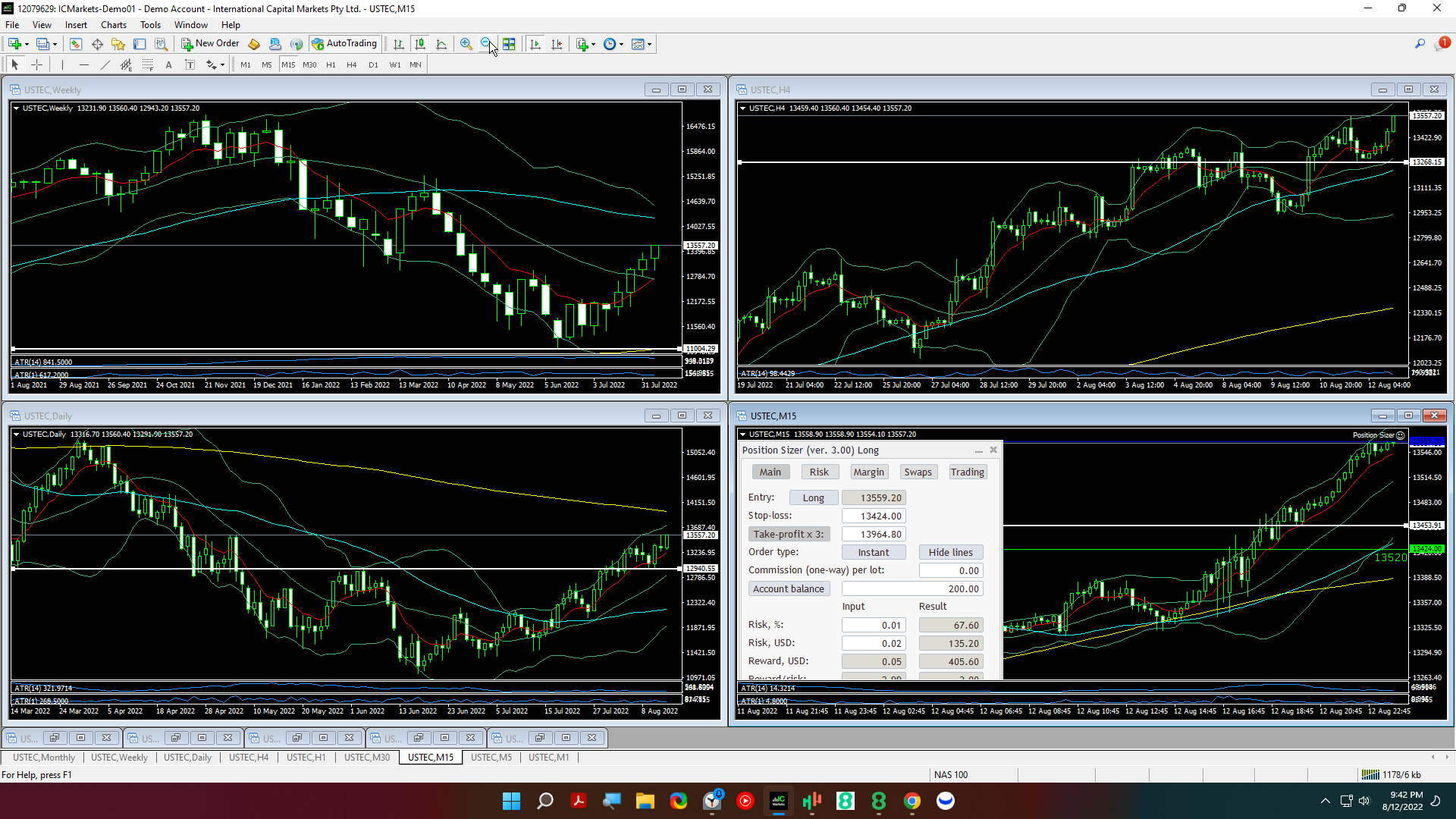Launch MetaEditor from the toolbar icon
The image size is (1456, 819).
pyautogui.click(x=254, y=44)
